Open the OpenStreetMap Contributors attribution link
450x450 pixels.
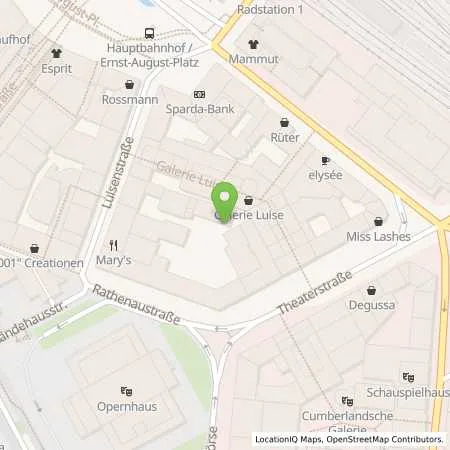click(385, 439)
